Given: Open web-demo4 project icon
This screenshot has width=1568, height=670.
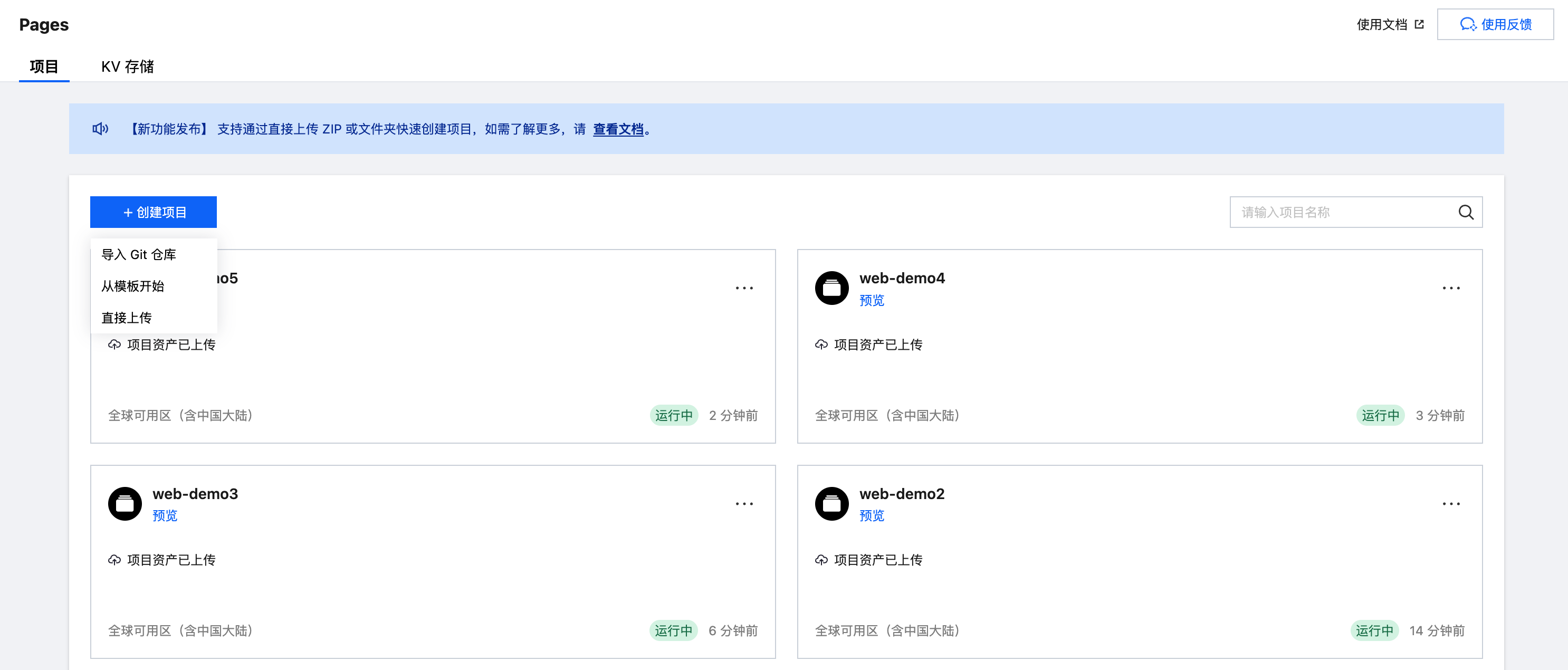Looking at the screenshot, I should click(x=831, y=288).
